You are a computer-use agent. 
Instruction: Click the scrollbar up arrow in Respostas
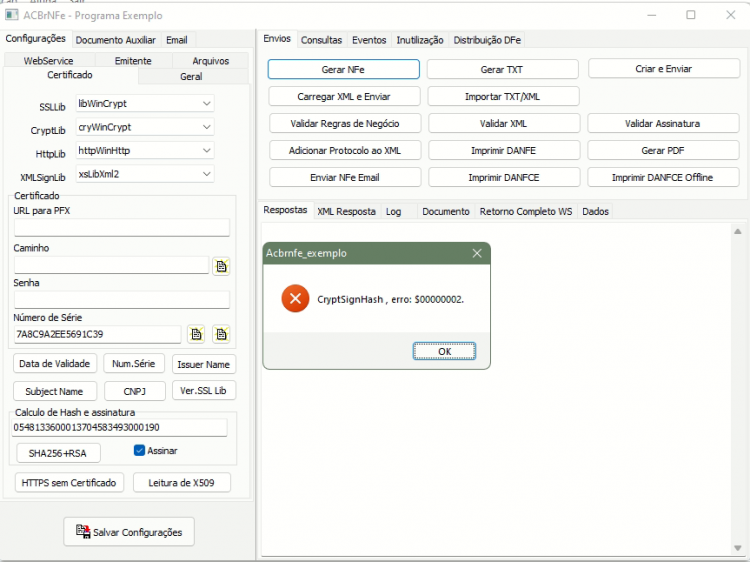coord(738,231)
